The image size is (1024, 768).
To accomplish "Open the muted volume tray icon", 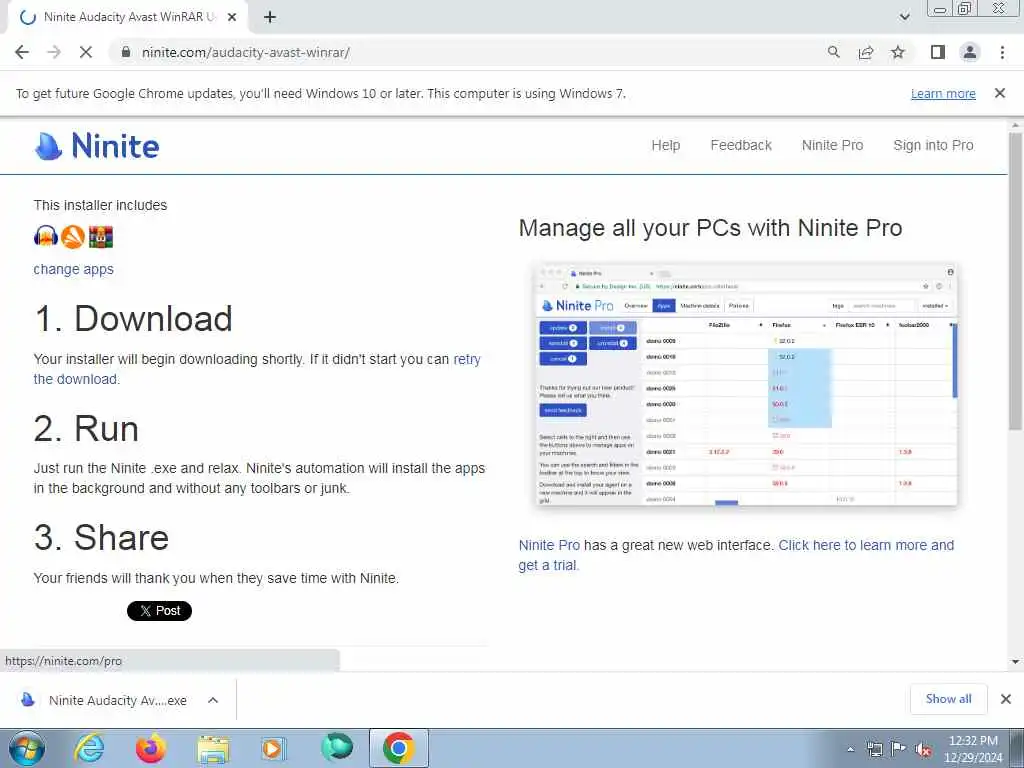I will tap(923, 749).
